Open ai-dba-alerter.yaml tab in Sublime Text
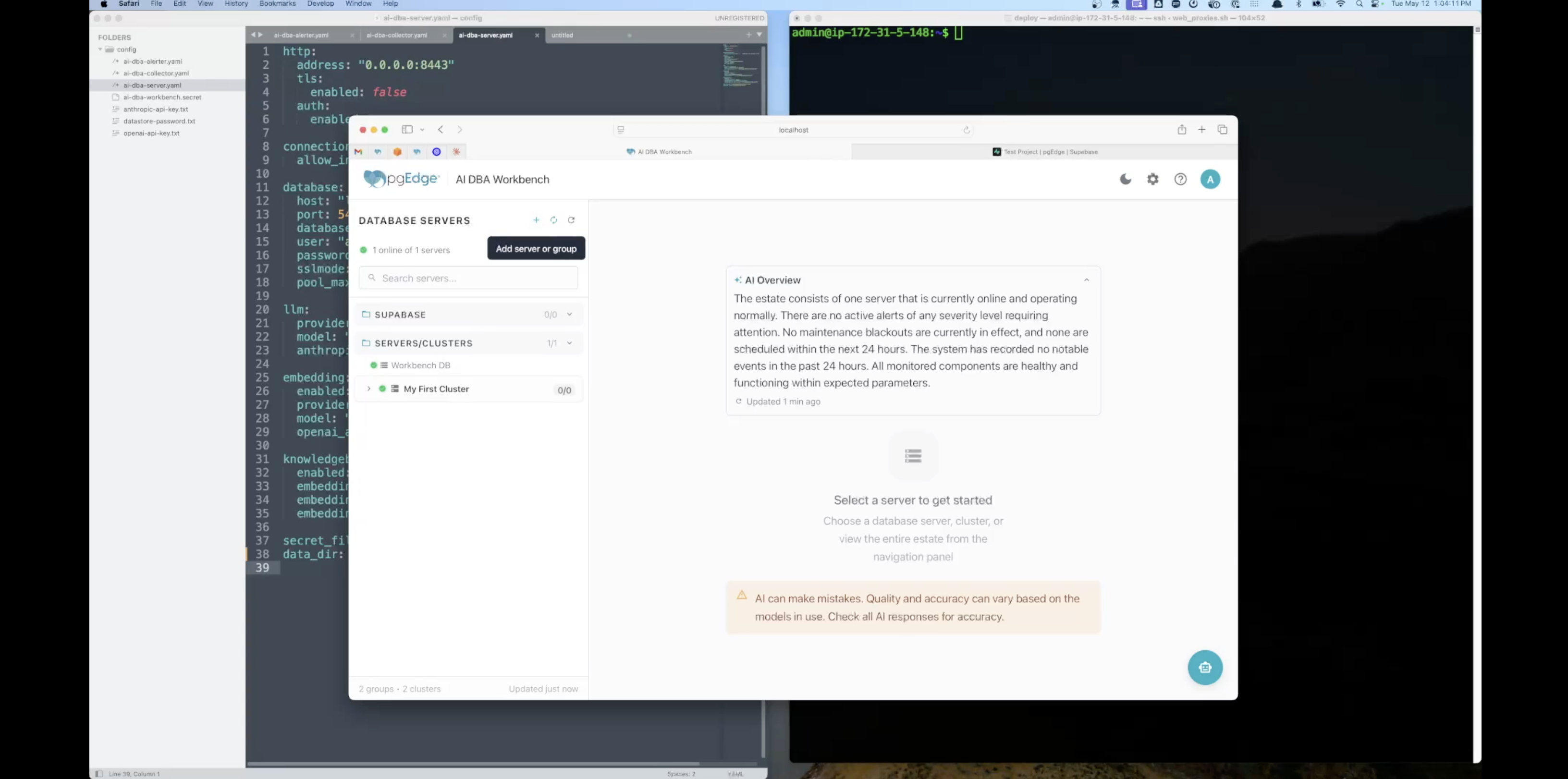This screenshot has height=779, width=1568. click(x=301, y=35)
